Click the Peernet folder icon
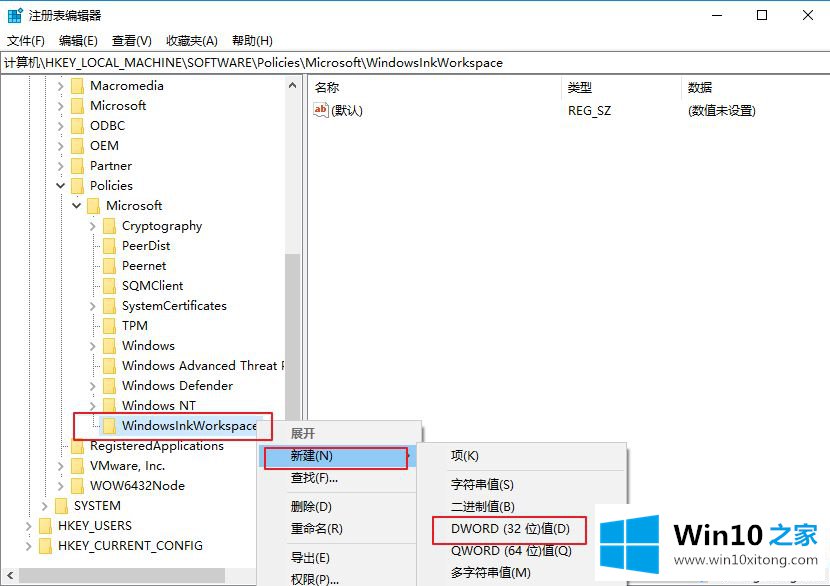The width and height of the screenshot is (830, 586). (x=109, y=266)
